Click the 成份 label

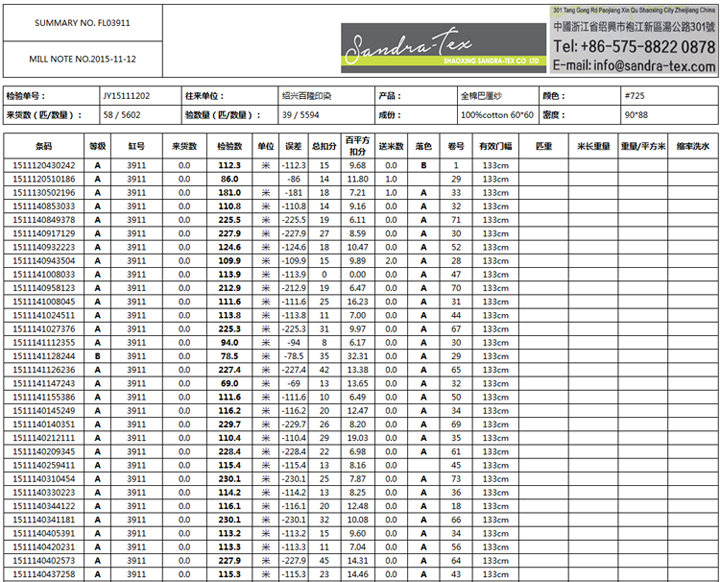390,115
